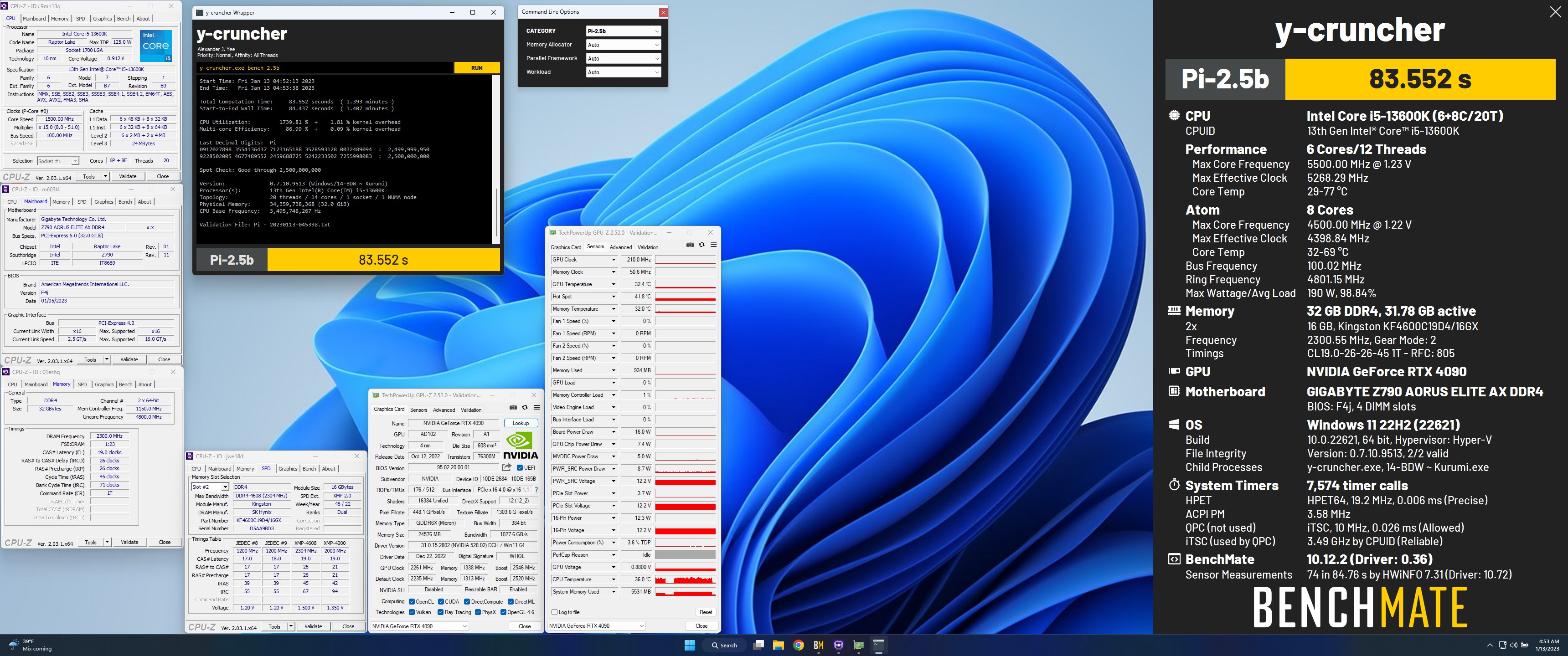Viewport: 1568px width, 656px height.
Task: Open the Socket #1 Selection dropdown in CPU-Z
Action: pyautogui.click(x=58, y=161)
